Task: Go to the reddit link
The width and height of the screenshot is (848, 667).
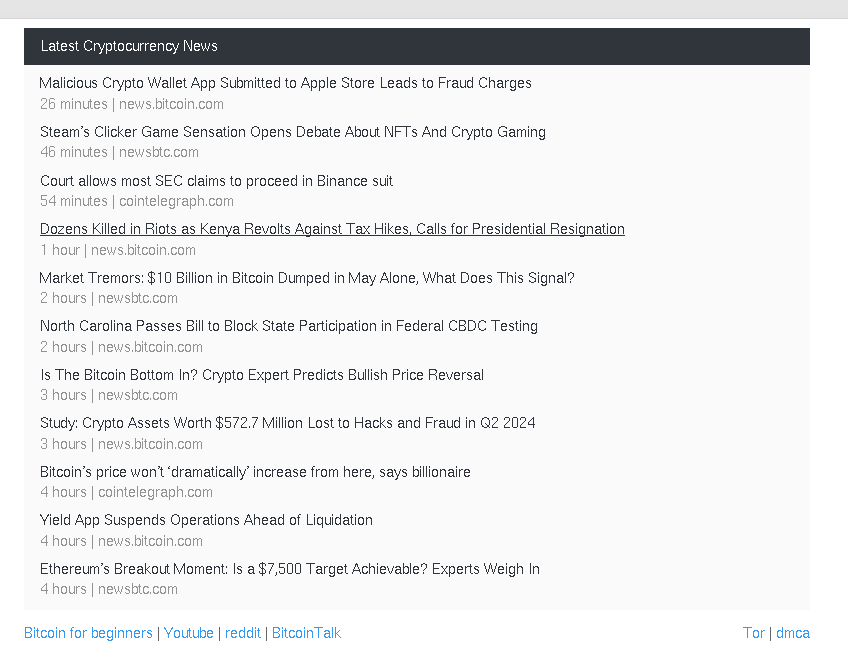Action: [243, 633]
